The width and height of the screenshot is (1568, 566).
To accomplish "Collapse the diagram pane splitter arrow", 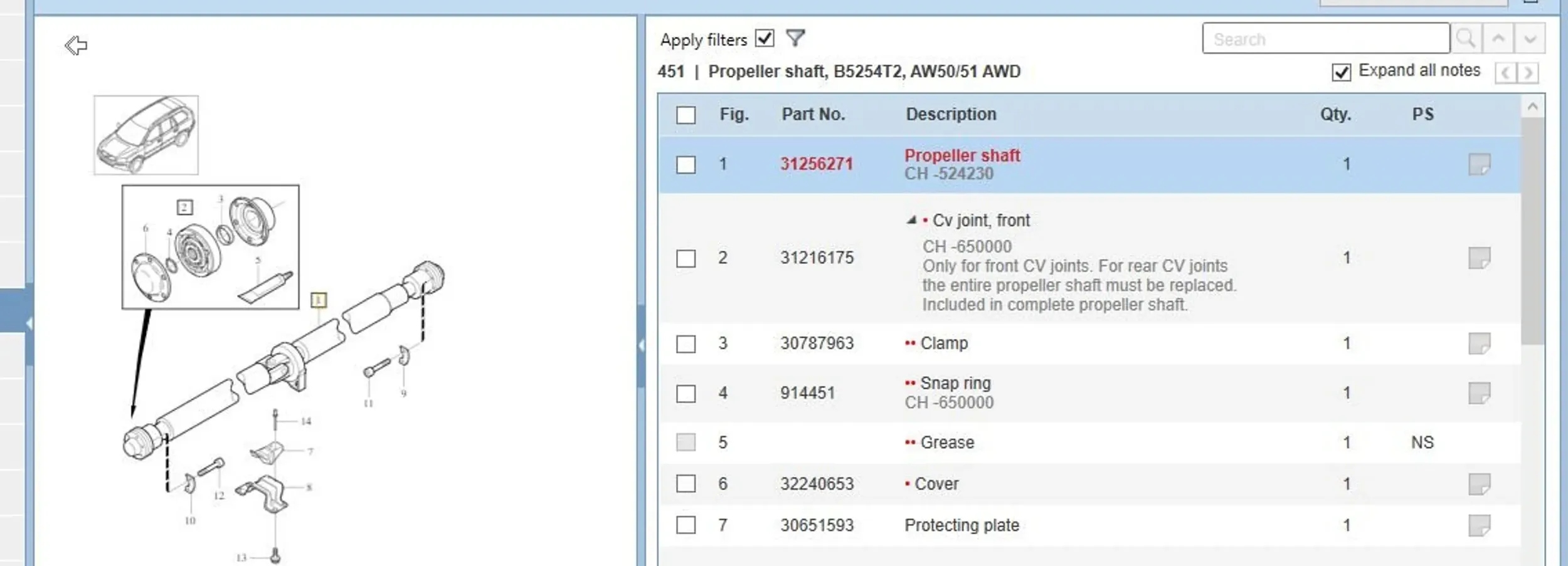I will [x=641, y=345].
